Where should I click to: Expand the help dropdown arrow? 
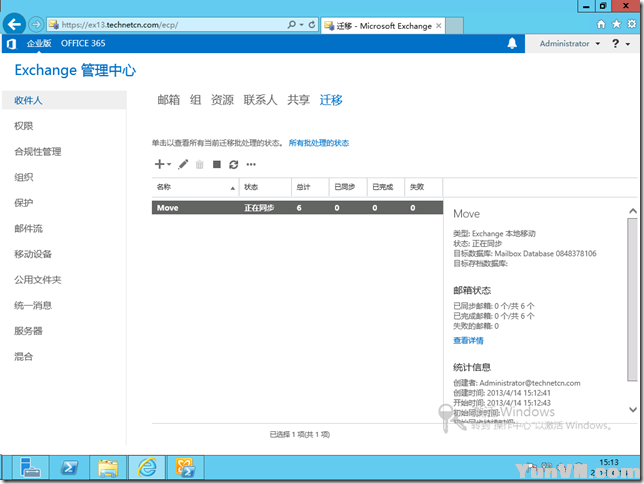click(x=628, y=44)
